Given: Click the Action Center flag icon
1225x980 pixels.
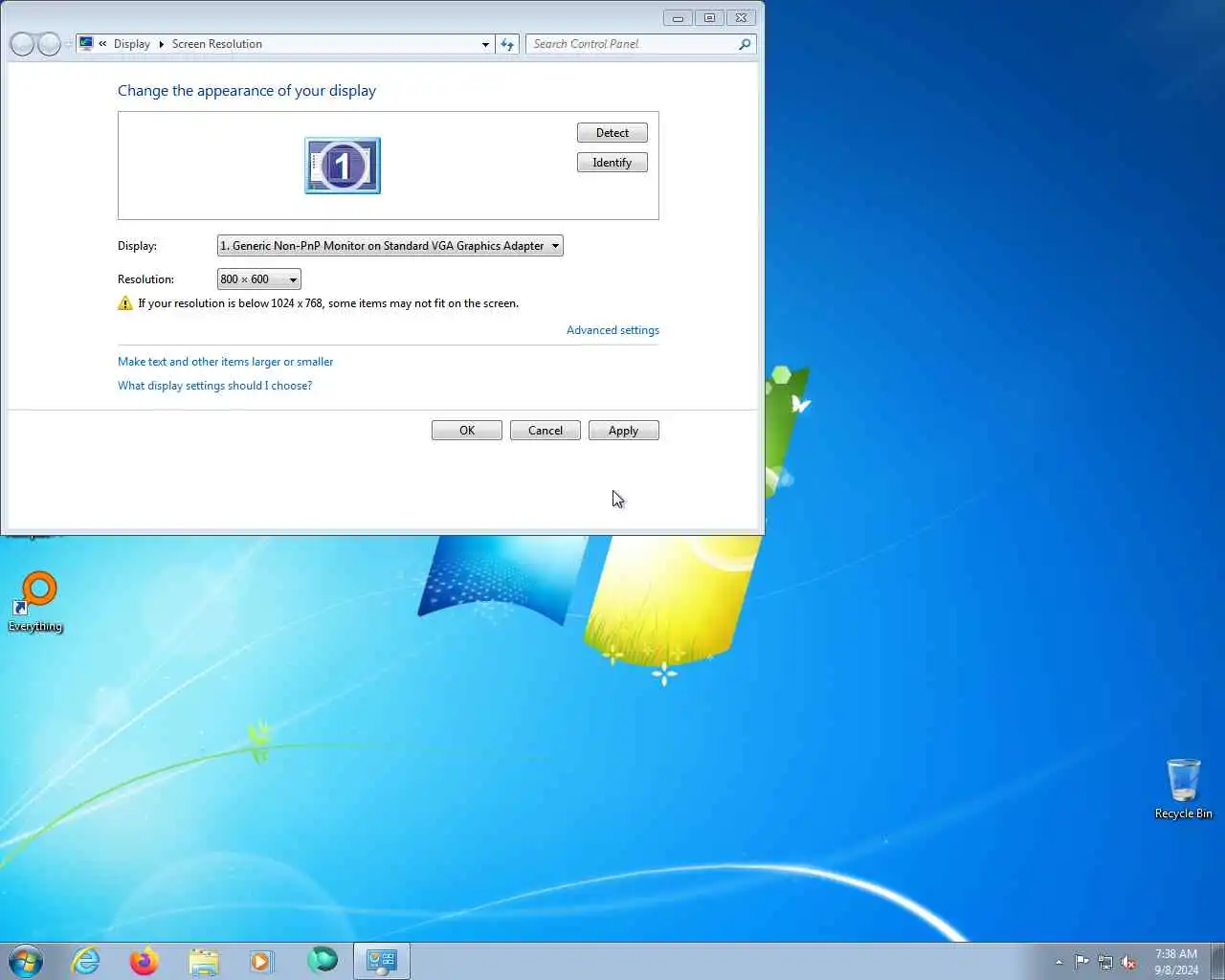Looking at the screenshot, I should pyautogui.click(x=1081, y=962).
